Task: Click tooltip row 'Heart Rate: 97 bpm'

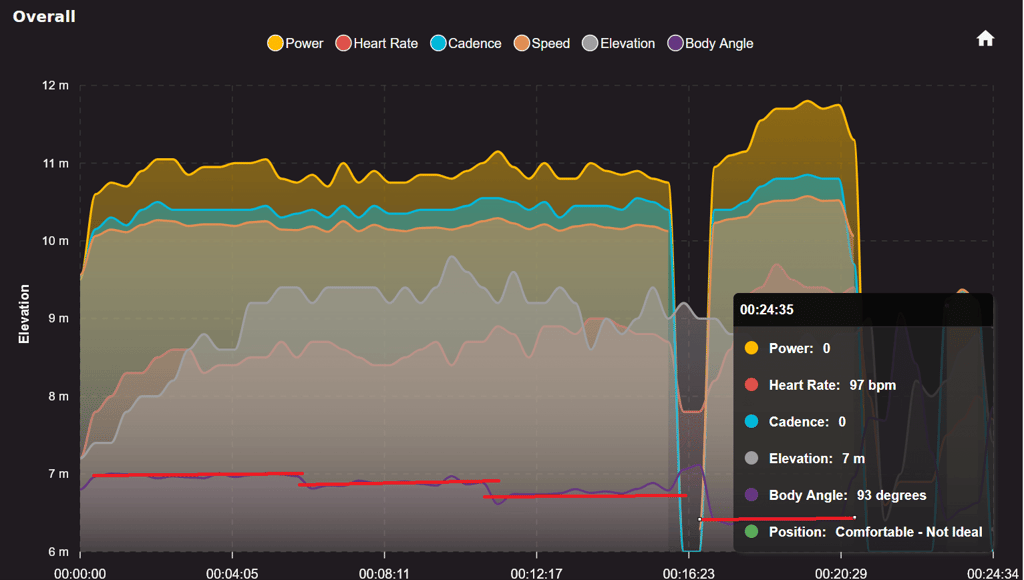Action: [820, 385]
